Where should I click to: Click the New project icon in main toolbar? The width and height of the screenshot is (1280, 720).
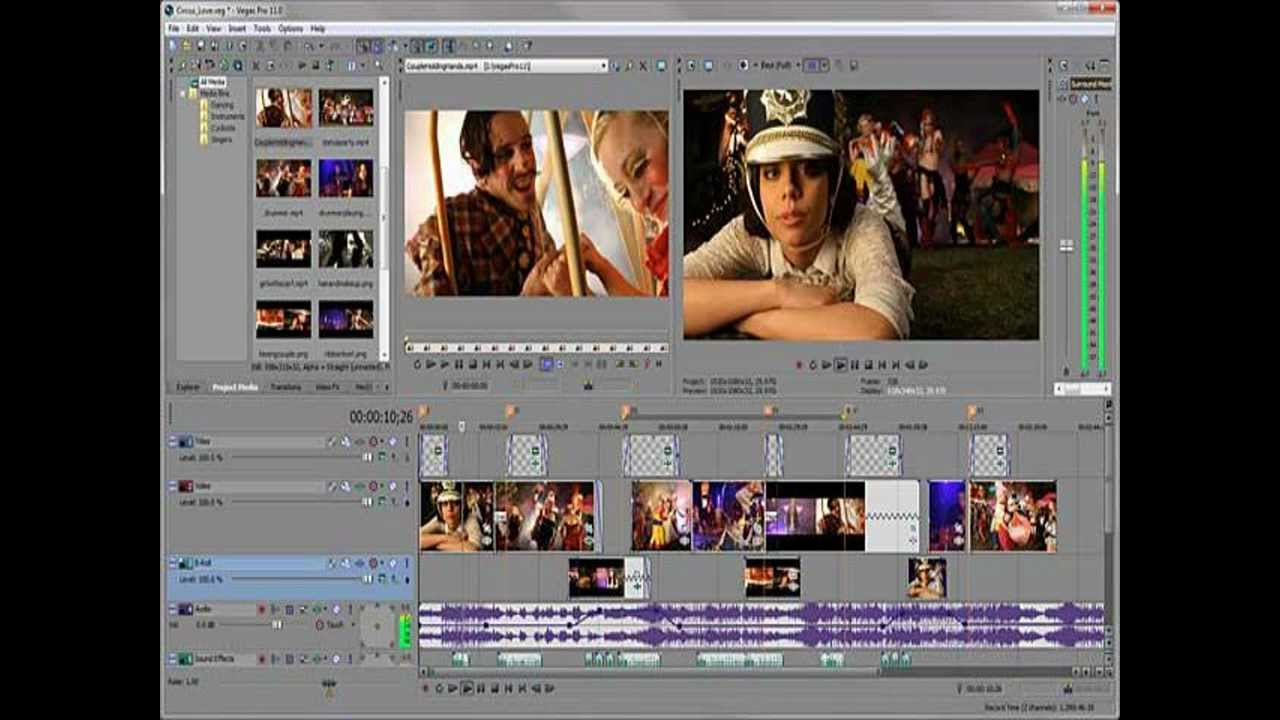[172, 46]
